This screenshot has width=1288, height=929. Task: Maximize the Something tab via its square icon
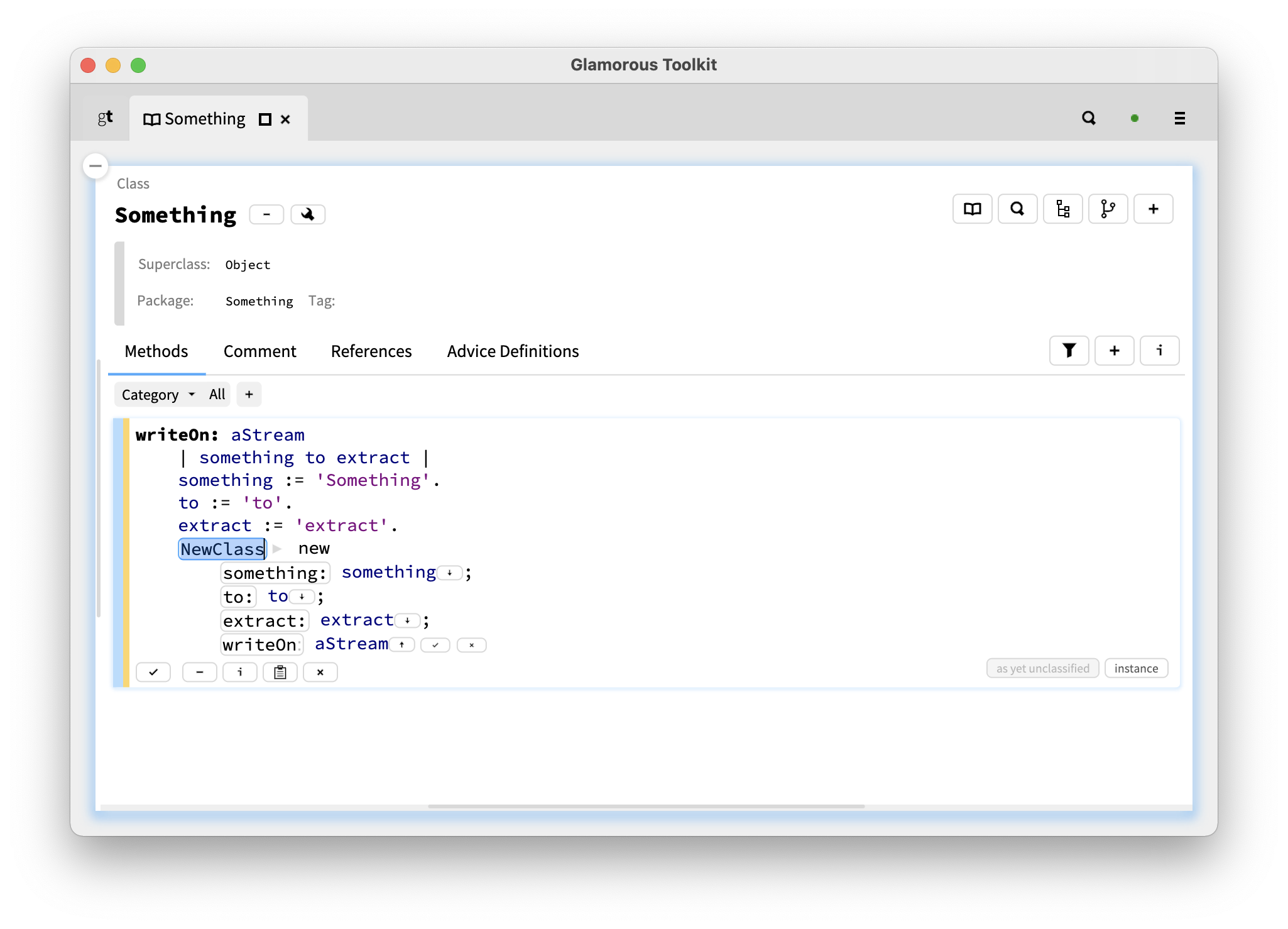click(265, 119)
